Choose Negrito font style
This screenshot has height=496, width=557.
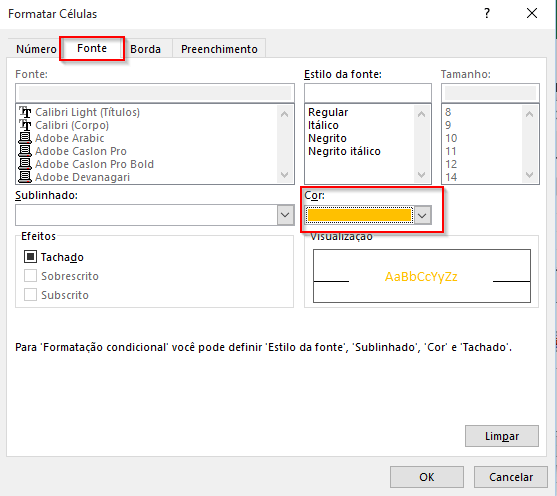coord(327,138)
